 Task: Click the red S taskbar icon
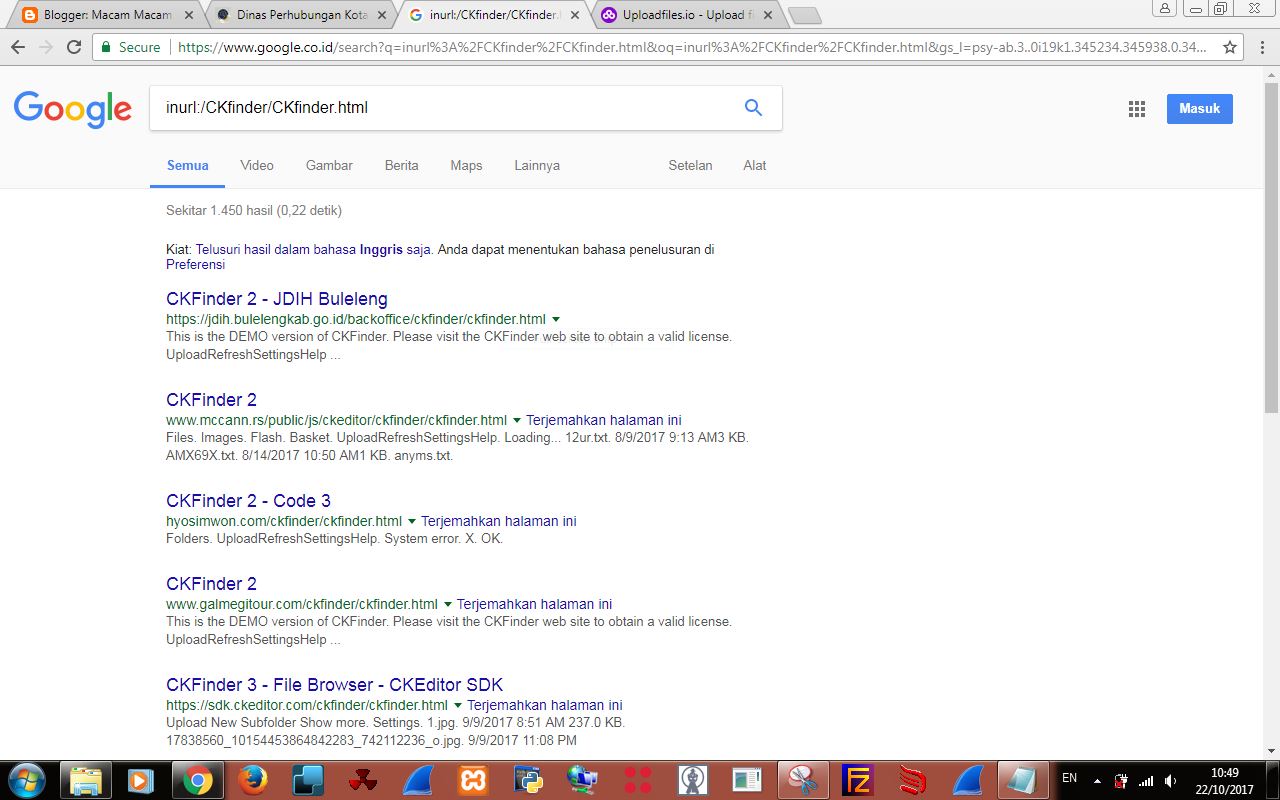point(912,780)
